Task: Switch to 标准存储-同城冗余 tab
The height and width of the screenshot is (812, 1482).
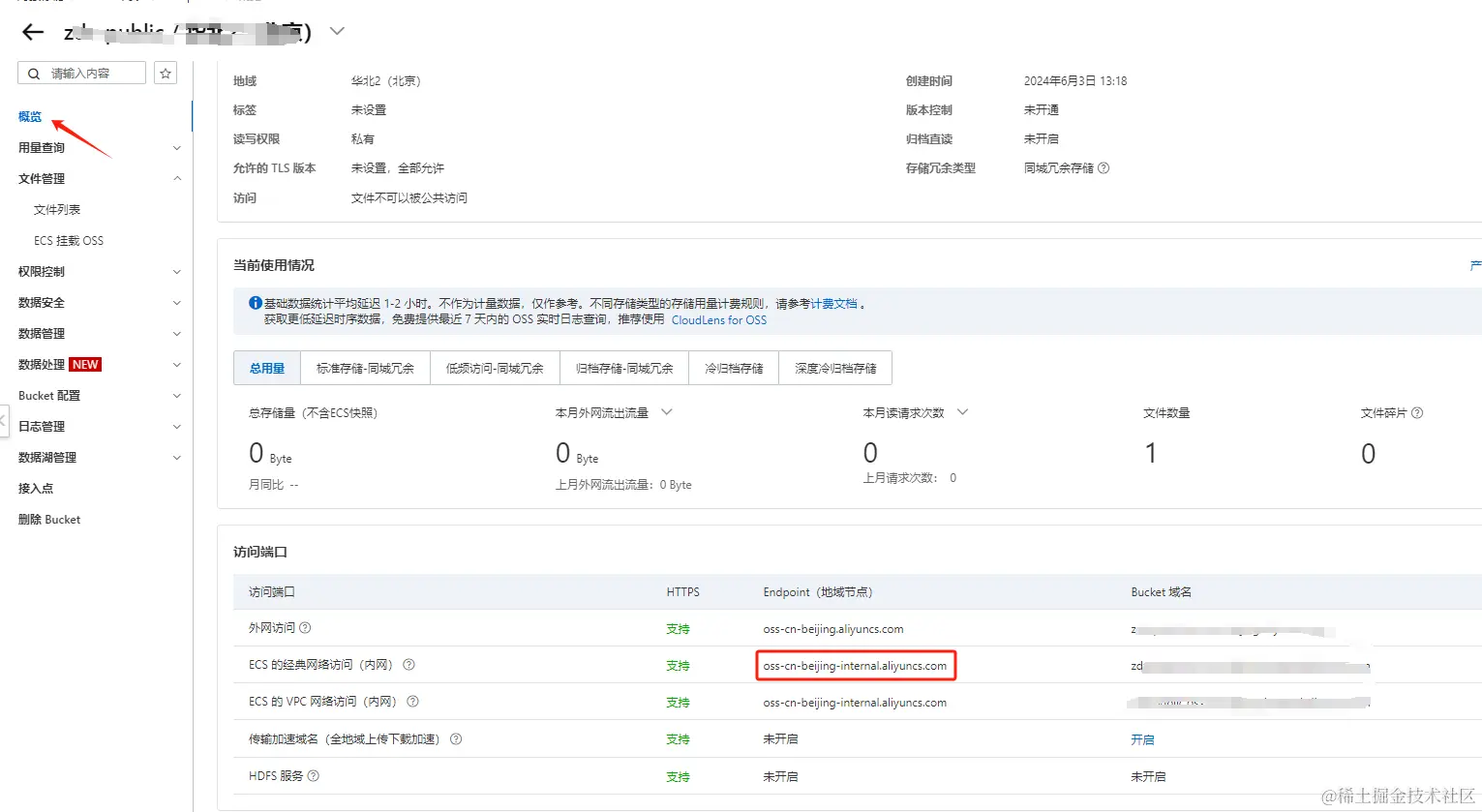Action: [x=365, y=369]
